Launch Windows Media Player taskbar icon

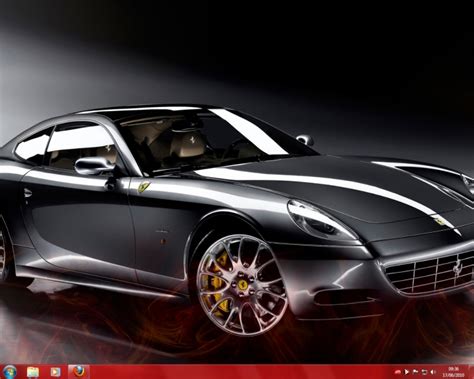coord(55,372)
